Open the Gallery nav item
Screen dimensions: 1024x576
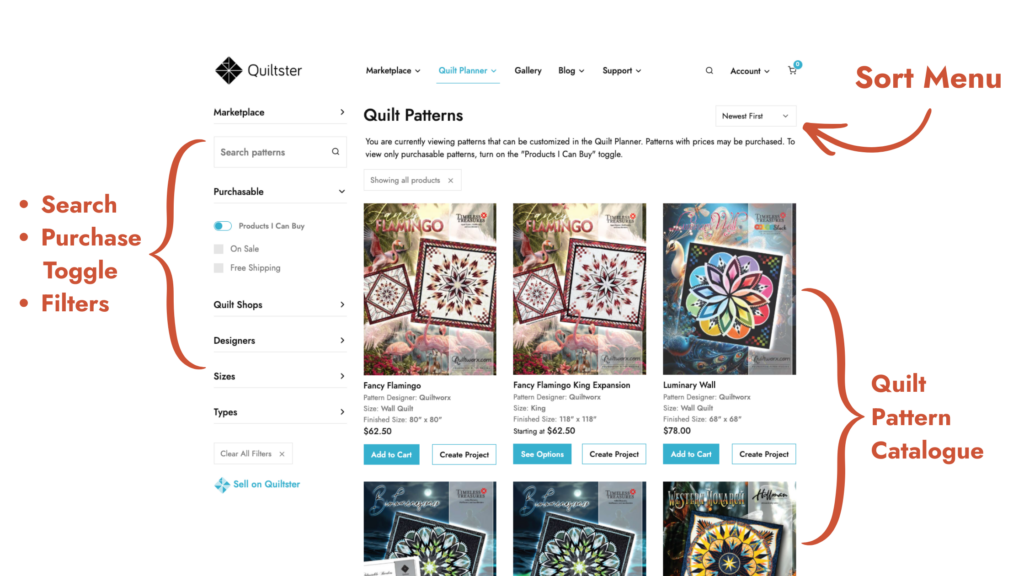(528, 71)
